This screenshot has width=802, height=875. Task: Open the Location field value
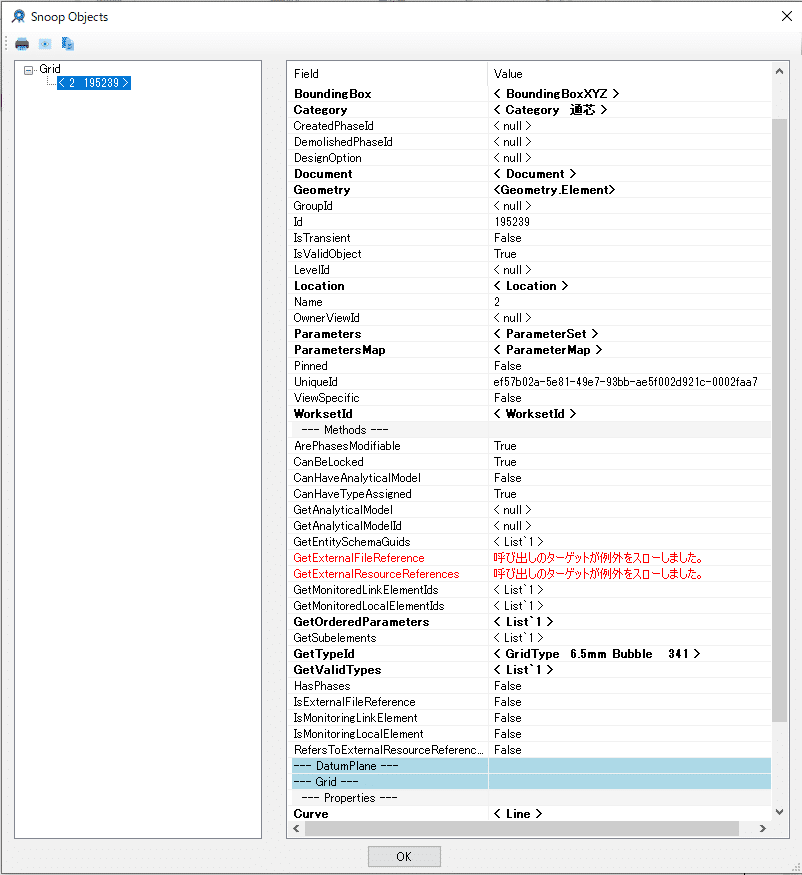(531, 285)
